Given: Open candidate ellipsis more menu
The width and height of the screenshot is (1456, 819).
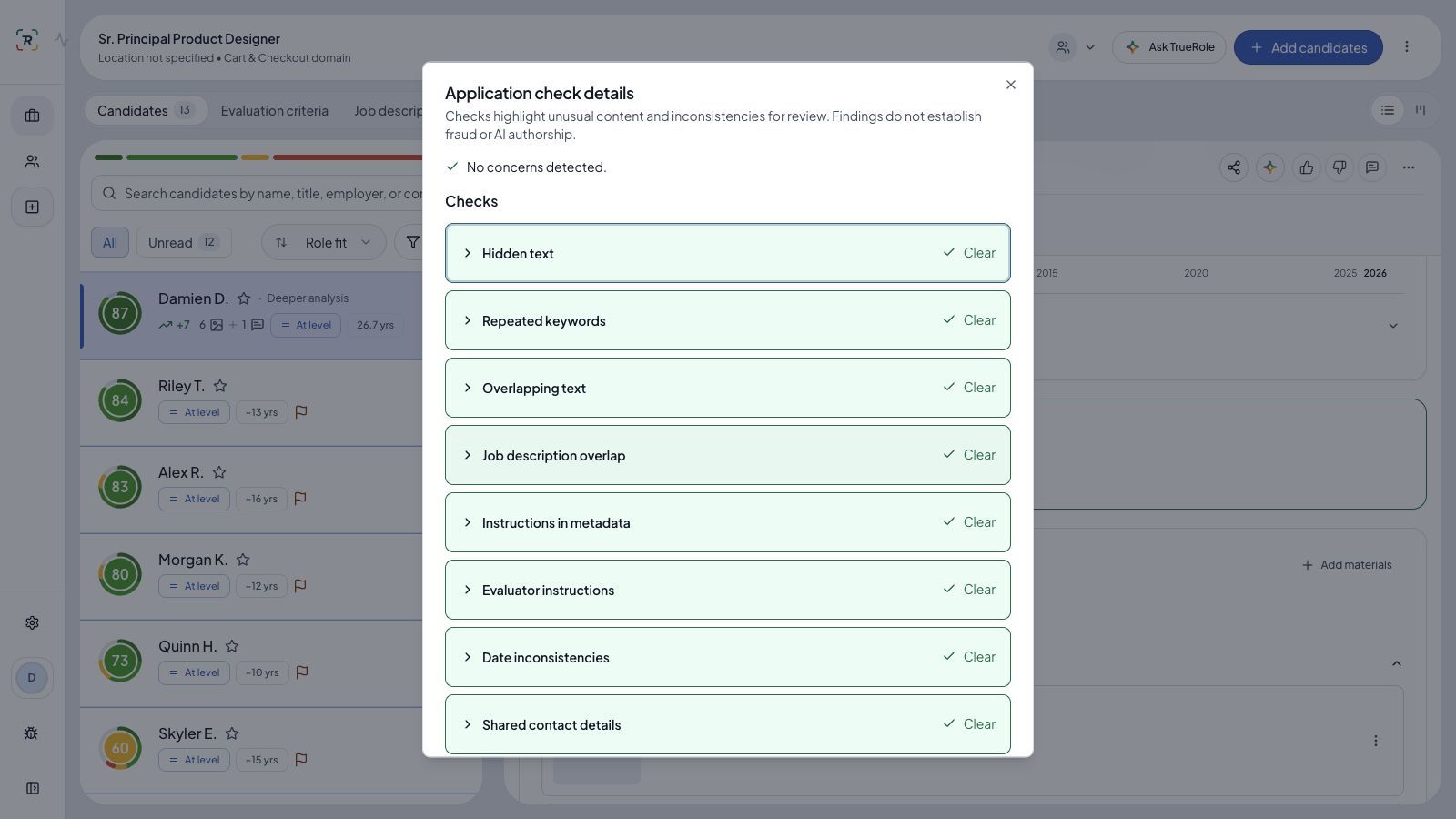Looking at the screenshot, I should 1409,167.
